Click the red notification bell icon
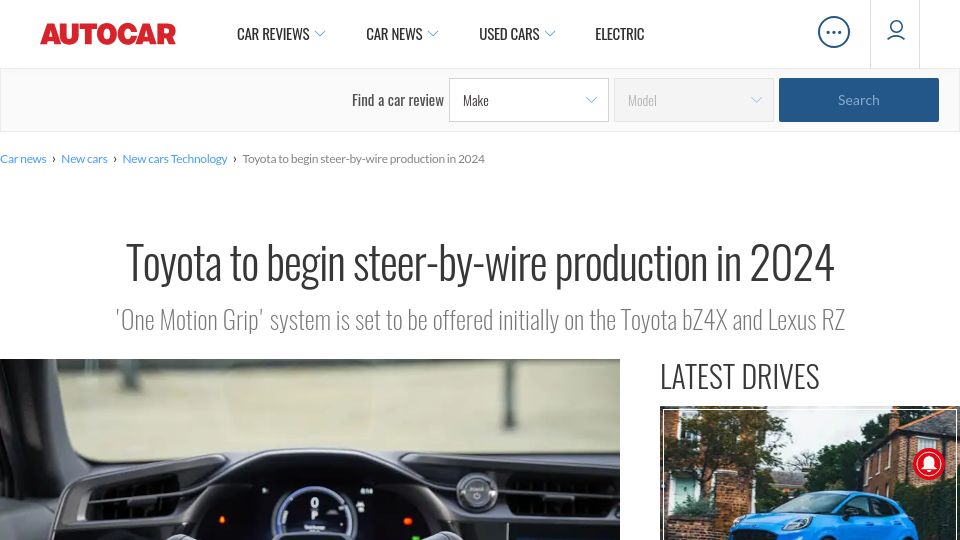Screen dimensions: 960x540 click(x=929, y=464)
